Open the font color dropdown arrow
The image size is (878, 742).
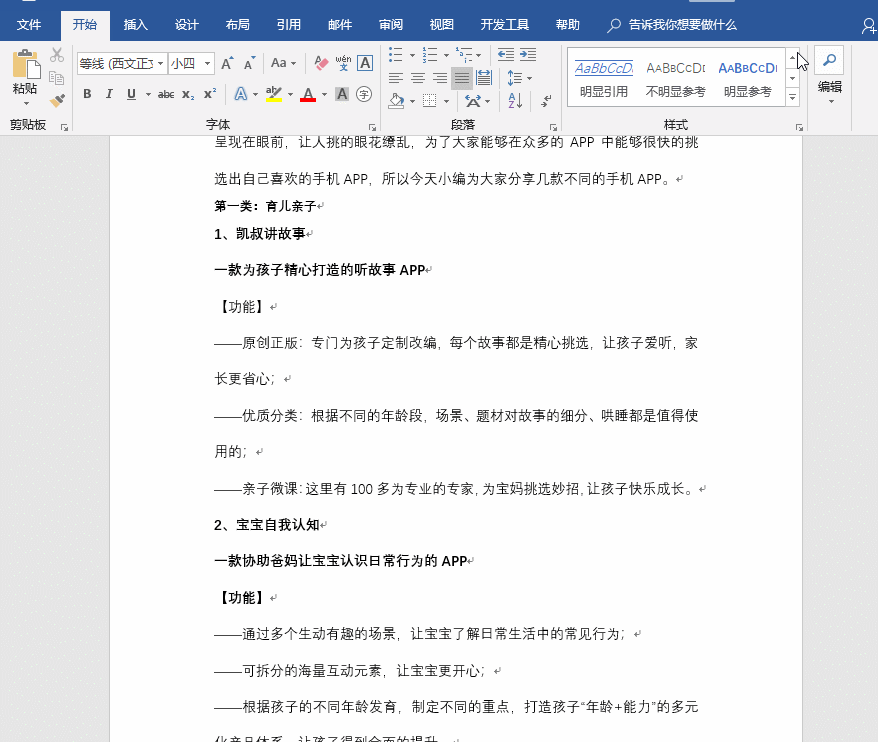[x=323, y=94]
